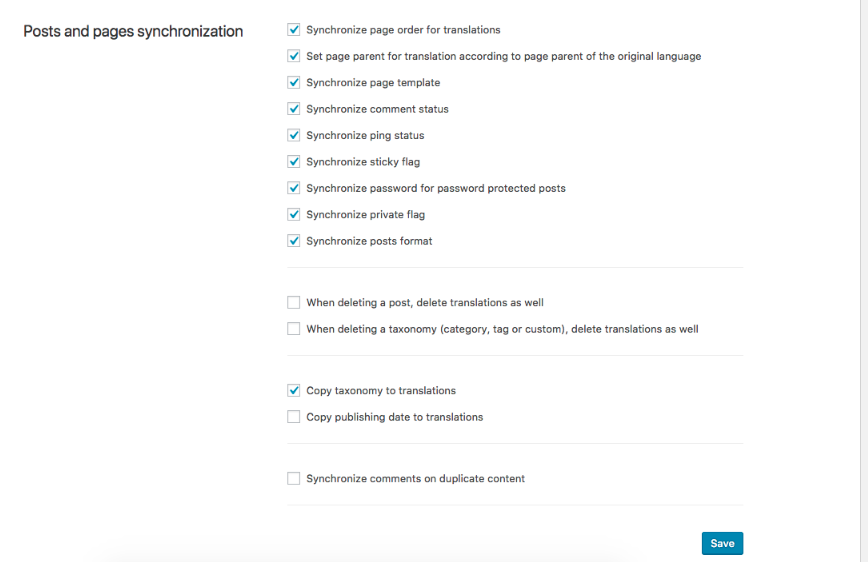
Task: Click the Save button
Action: (x=722, y=543)
